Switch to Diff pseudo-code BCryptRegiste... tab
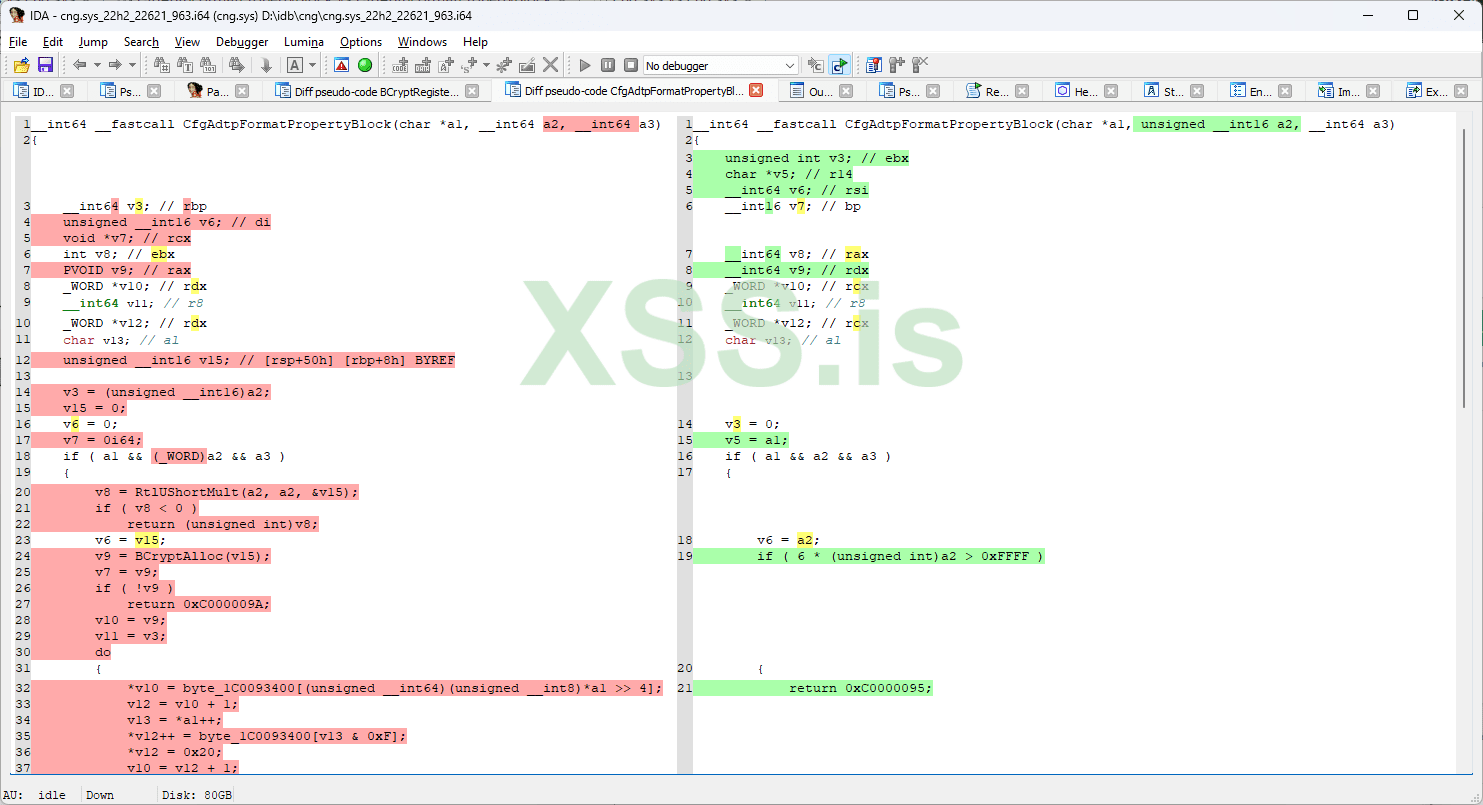 point(377,91)
